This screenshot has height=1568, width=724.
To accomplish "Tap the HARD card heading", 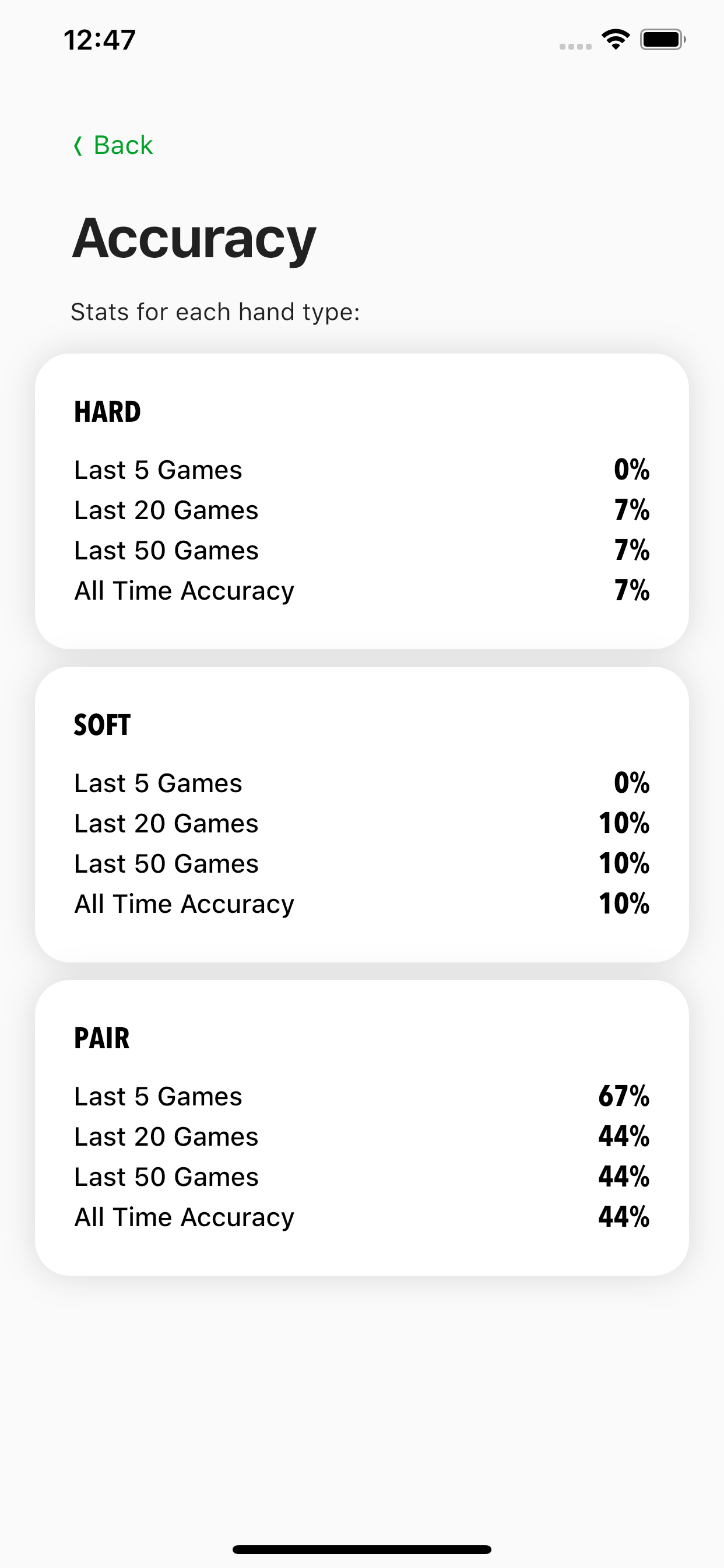I will point(108,412).
